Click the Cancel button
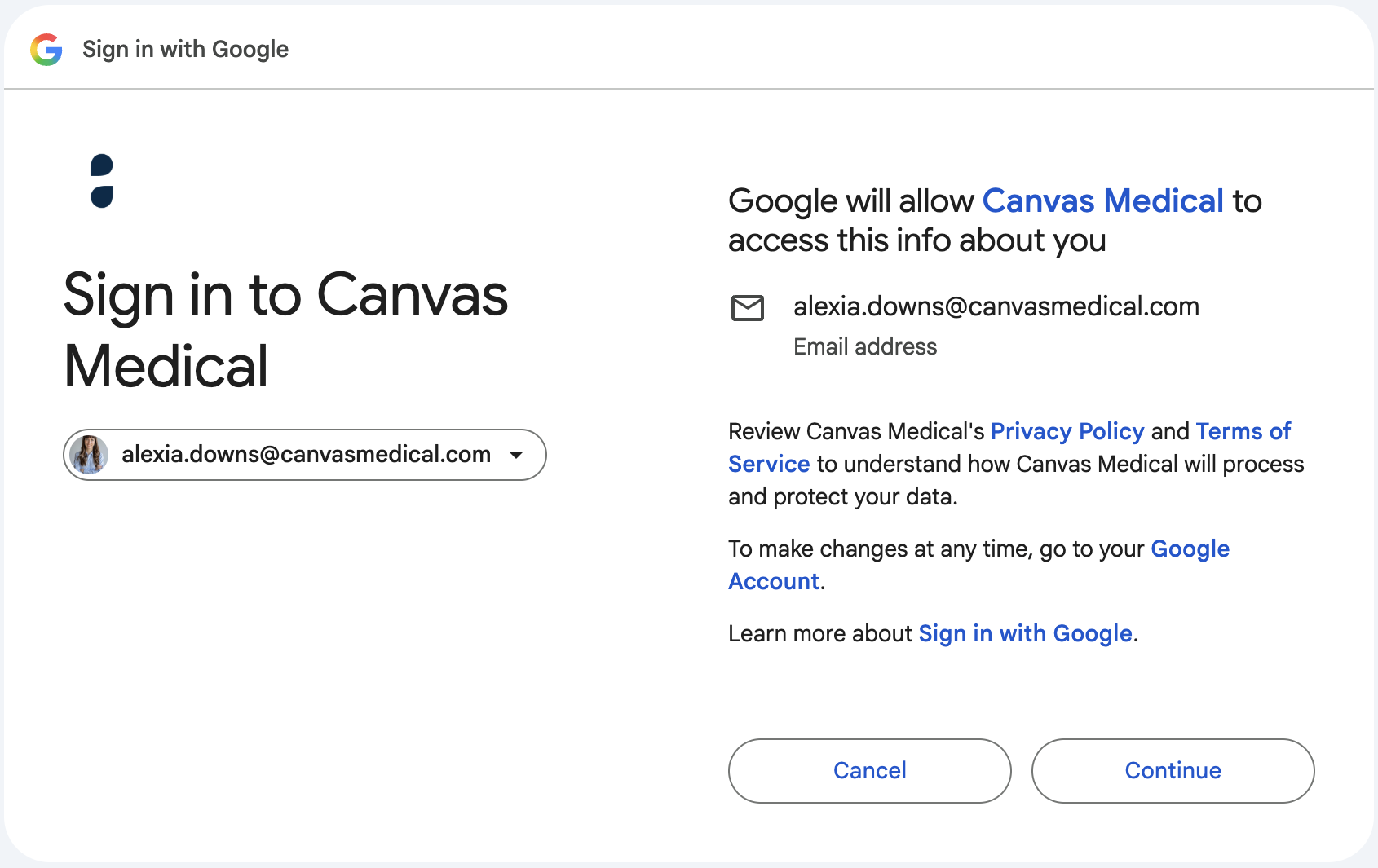This screenshot has height=868, width=1378. point(870,771)
